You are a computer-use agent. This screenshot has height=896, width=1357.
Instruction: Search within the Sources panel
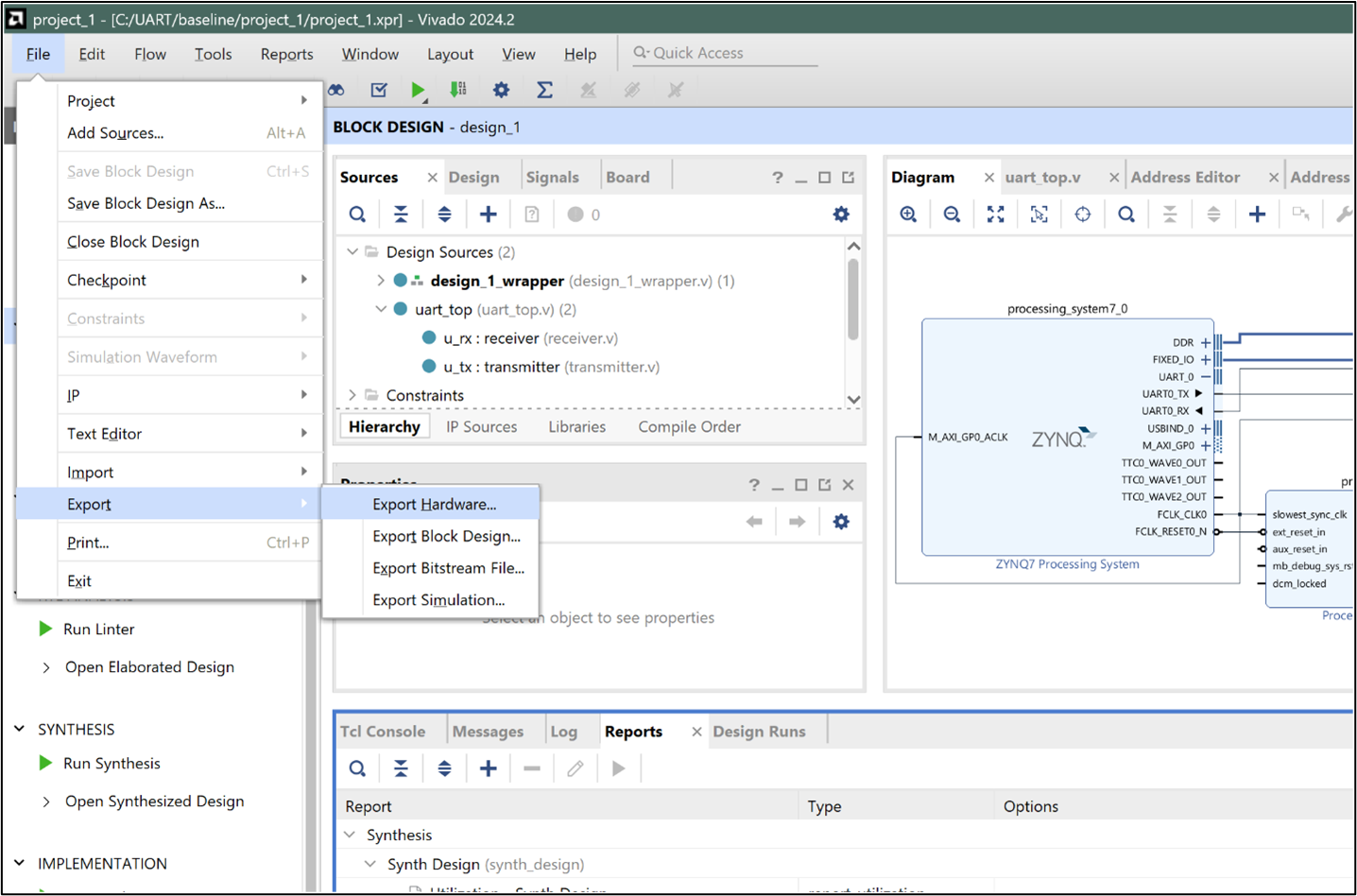click(x=357, y=215)
